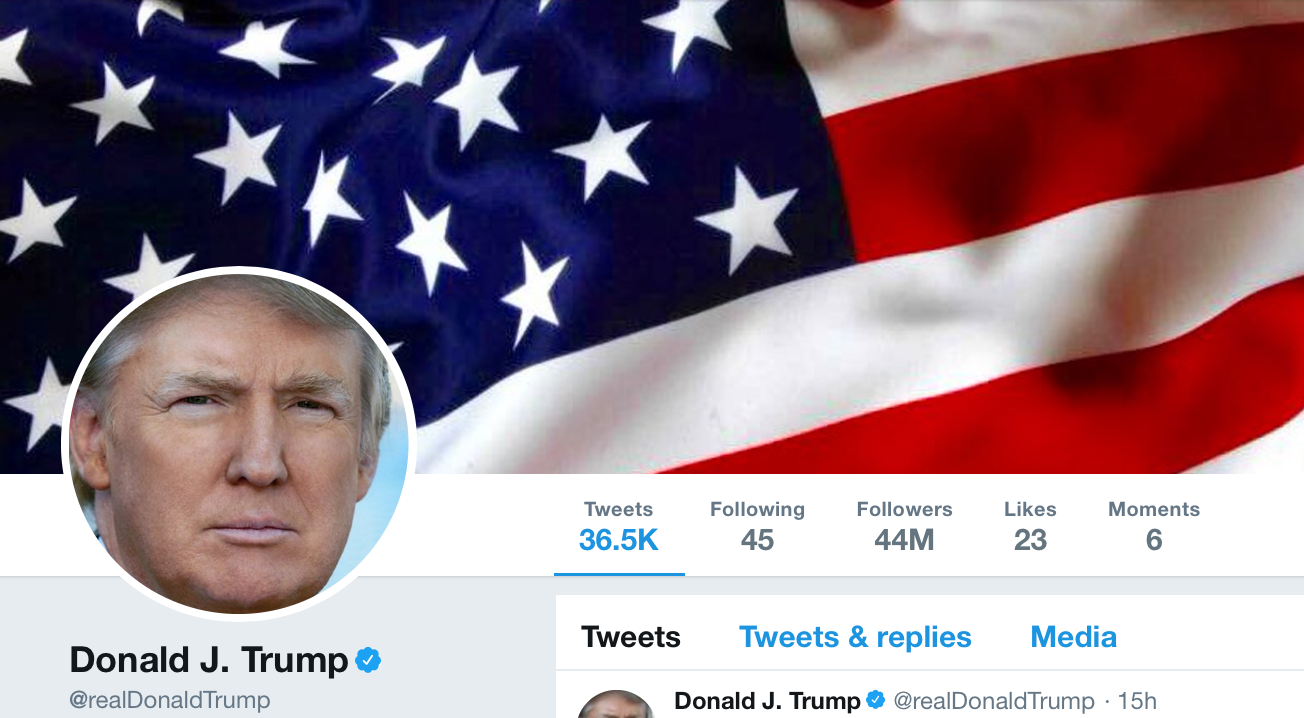1304x718 pixels.
Task: Click the 44M followers count number
Action: coord(904,540)
